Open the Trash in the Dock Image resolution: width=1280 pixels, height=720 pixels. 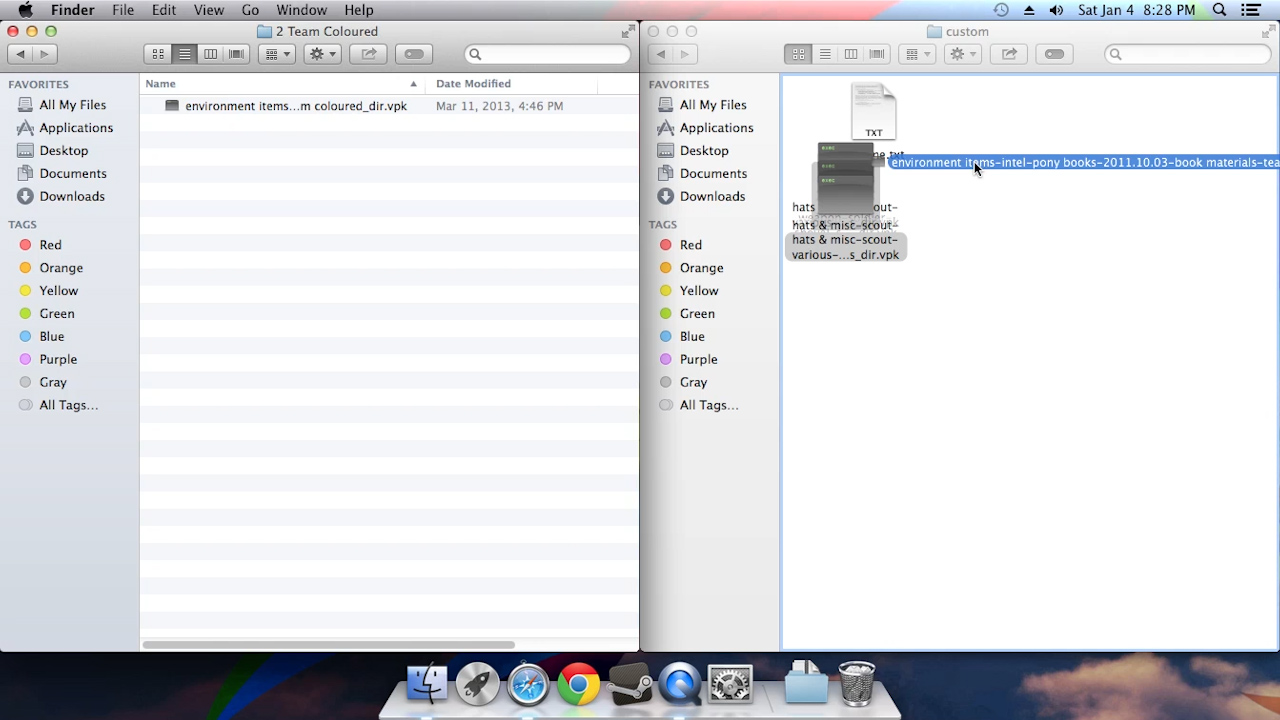pyautogui.click(x=856, y=684)
